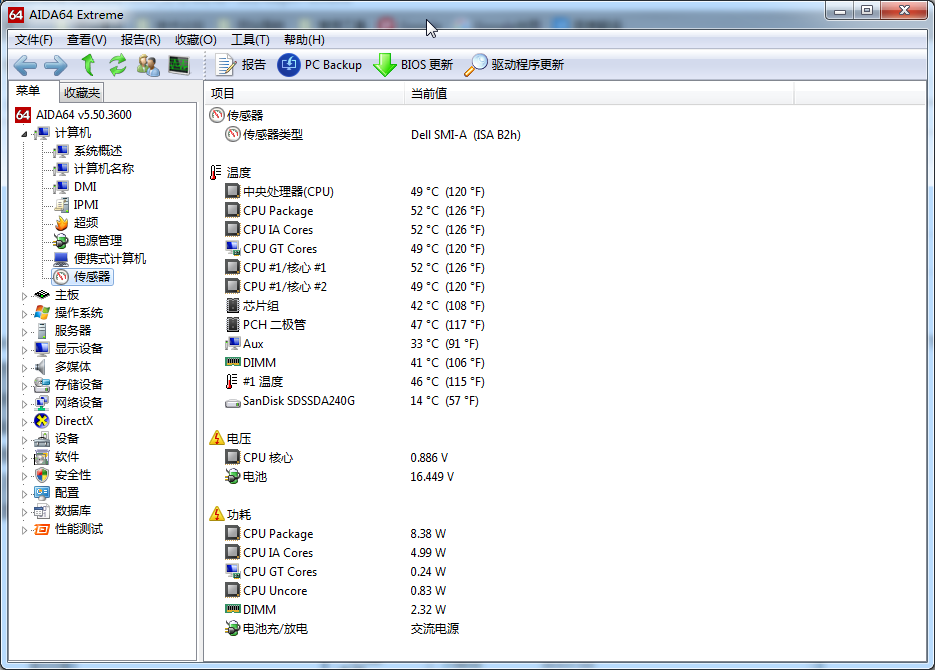Select the 中央处理器(CPU) temperature row
The width and height of the screenshot is (935, 670).
tap(564, 192)
